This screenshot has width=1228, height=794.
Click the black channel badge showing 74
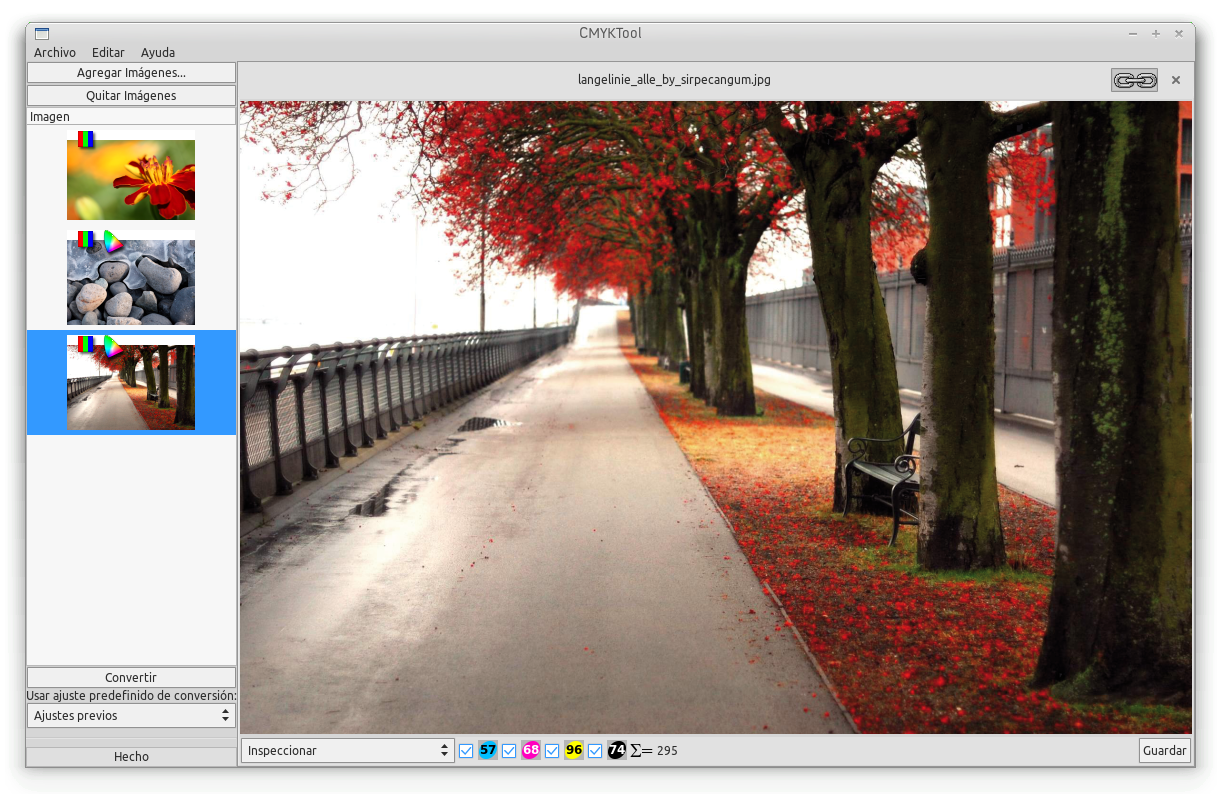pyautogui.click(x=617, y=750)
